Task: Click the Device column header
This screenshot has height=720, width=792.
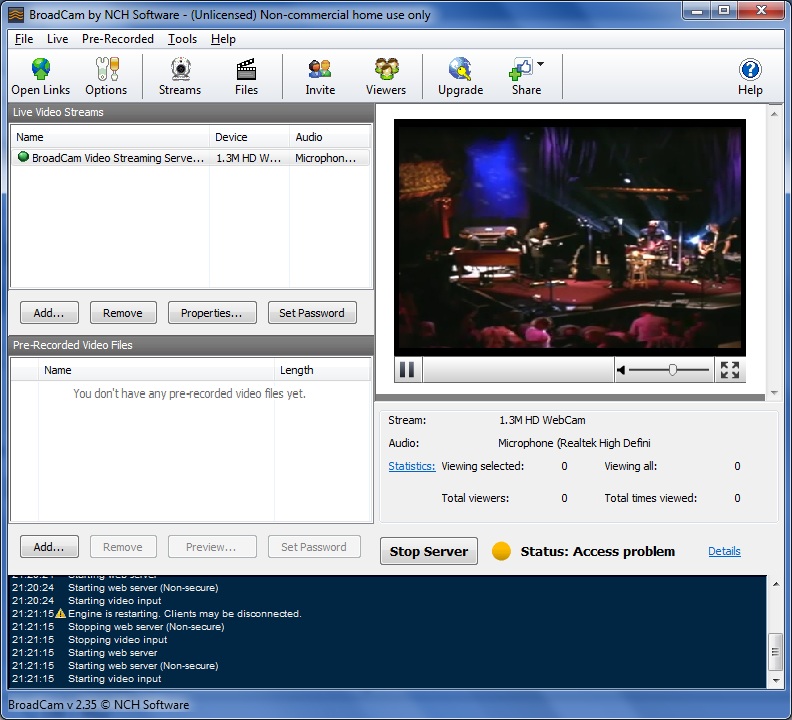Action: (250, 137)
